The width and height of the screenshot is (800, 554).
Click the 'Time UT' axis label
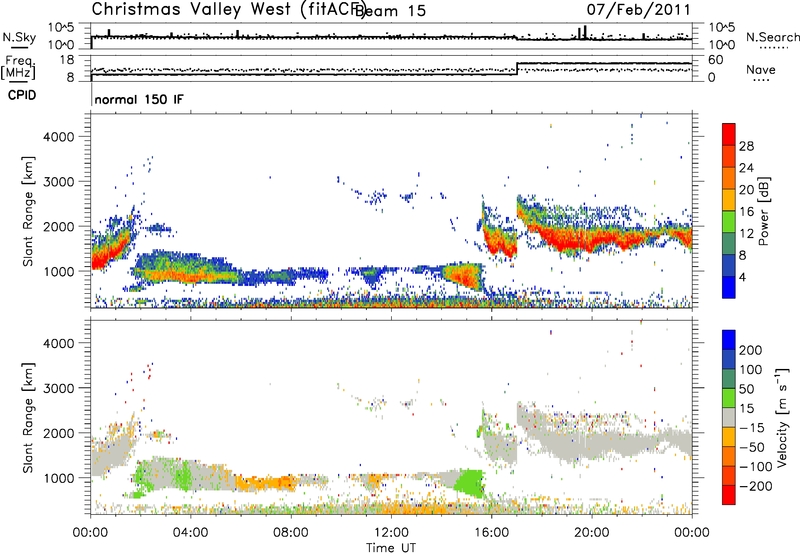391,548
